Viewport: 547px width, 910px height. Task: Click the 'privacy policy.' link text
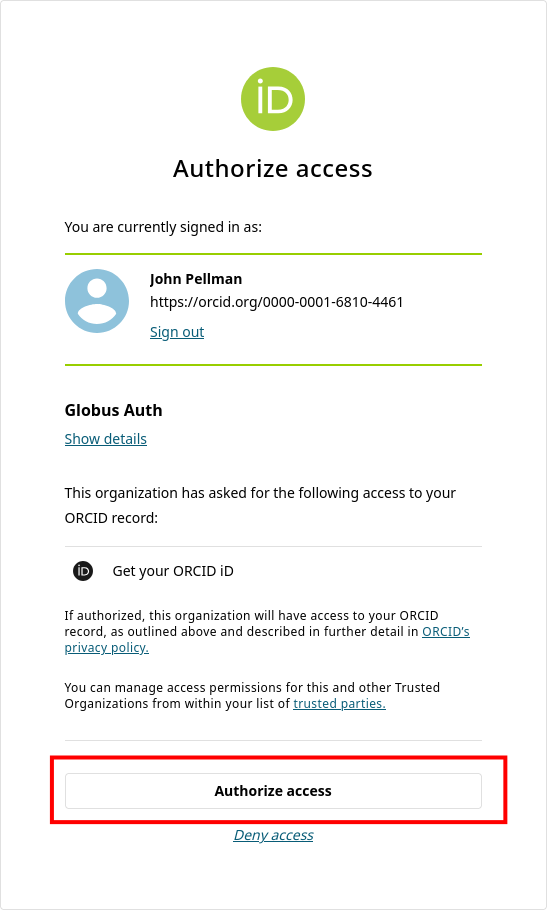[107, 648]
